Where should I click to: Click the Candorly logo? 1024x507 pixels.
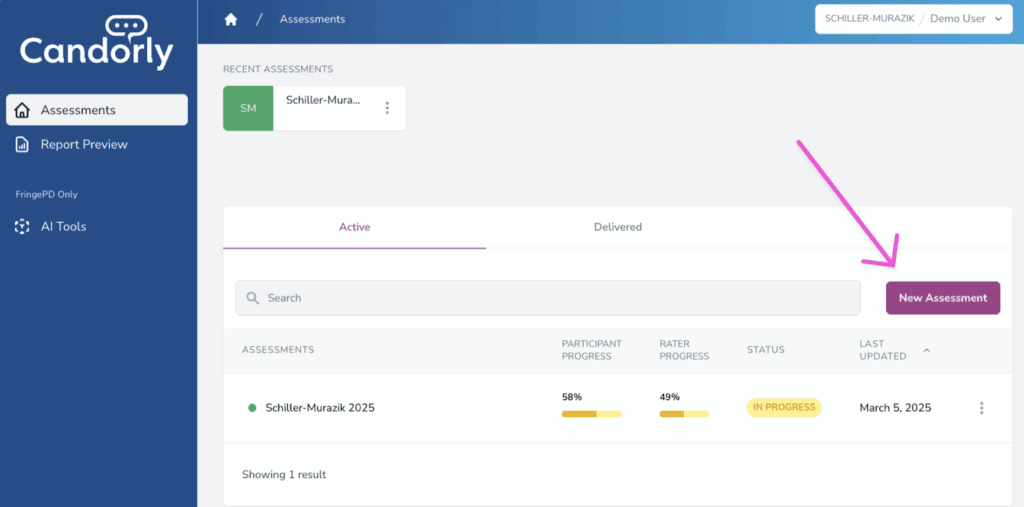[x=97, y=45]
